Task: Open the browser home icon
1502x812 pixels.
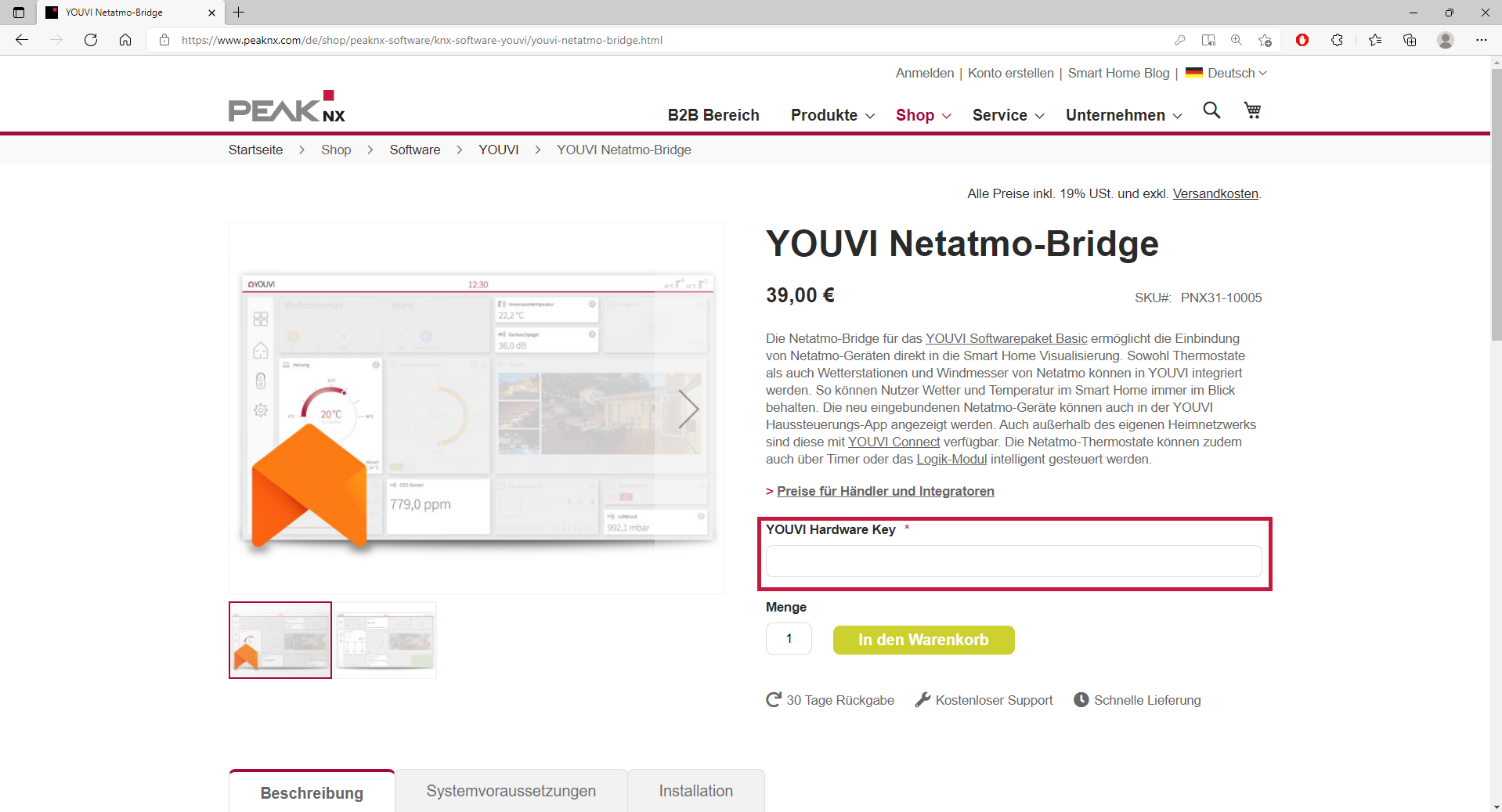Action: [125, 40]
